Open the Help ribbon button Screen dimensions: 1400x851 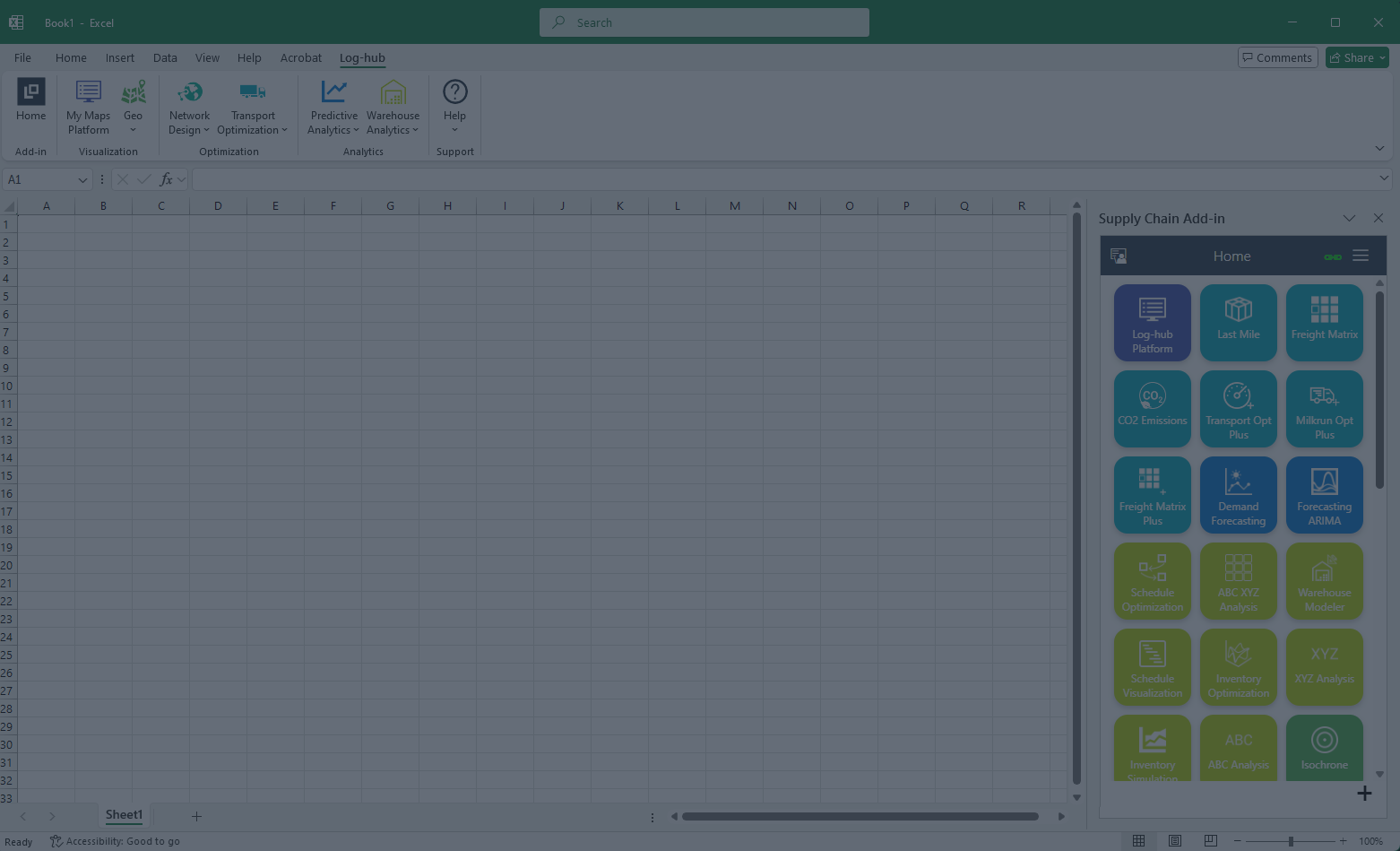tap(454, 107)
